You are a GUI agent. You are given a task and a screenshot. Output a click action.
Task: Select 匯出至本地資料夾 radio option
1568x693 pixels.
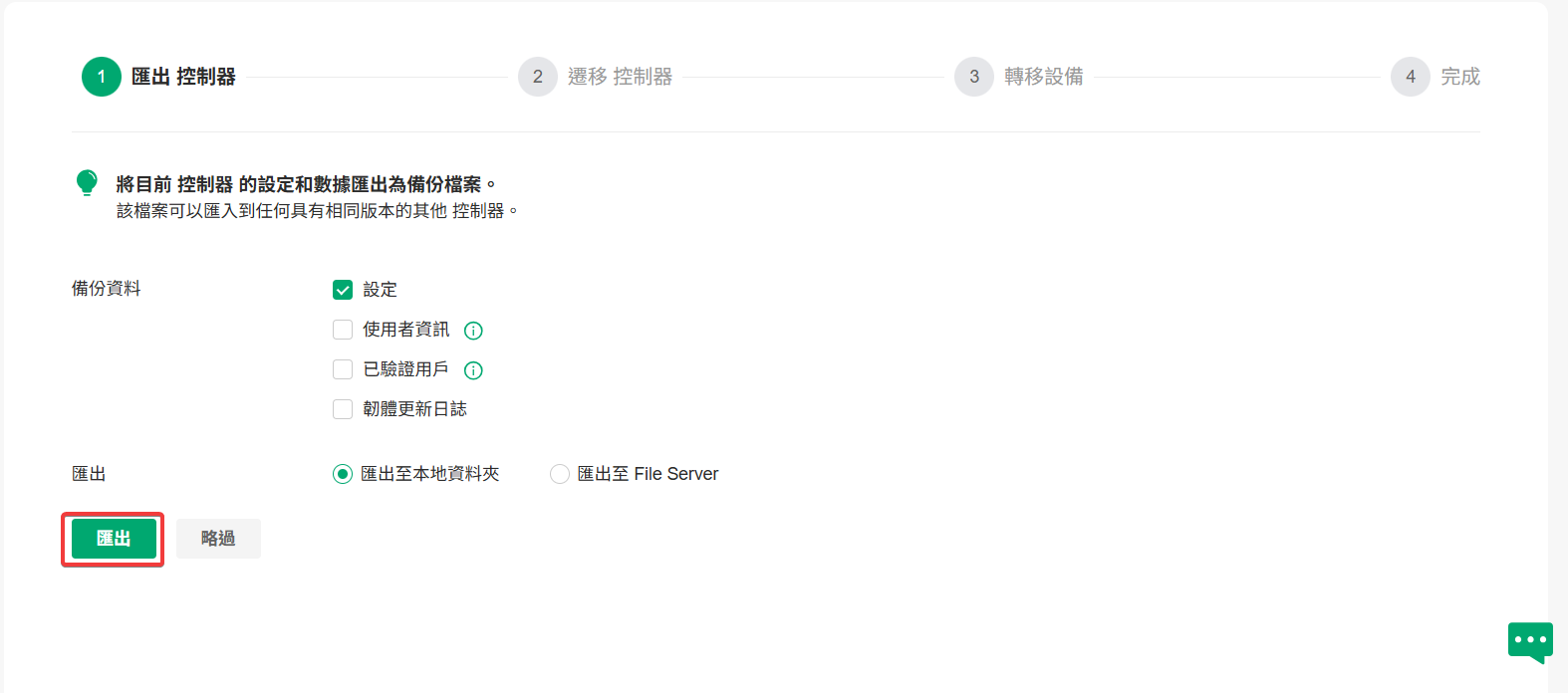(x=343, y=474)
